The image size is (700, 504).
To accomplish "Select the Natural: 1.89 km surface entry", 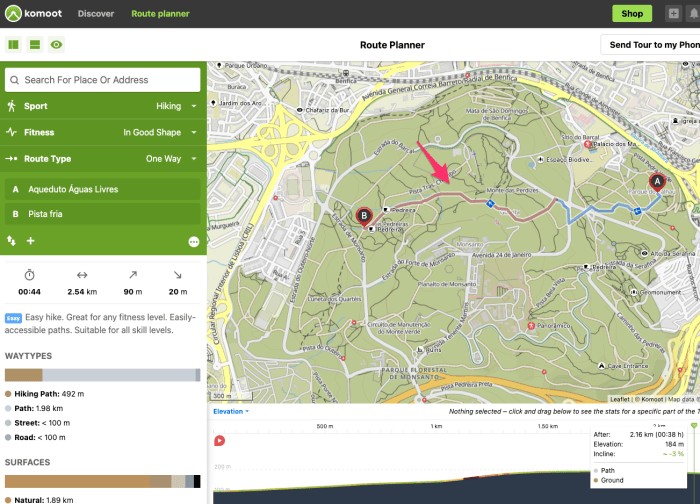I will tap(39, 500).
